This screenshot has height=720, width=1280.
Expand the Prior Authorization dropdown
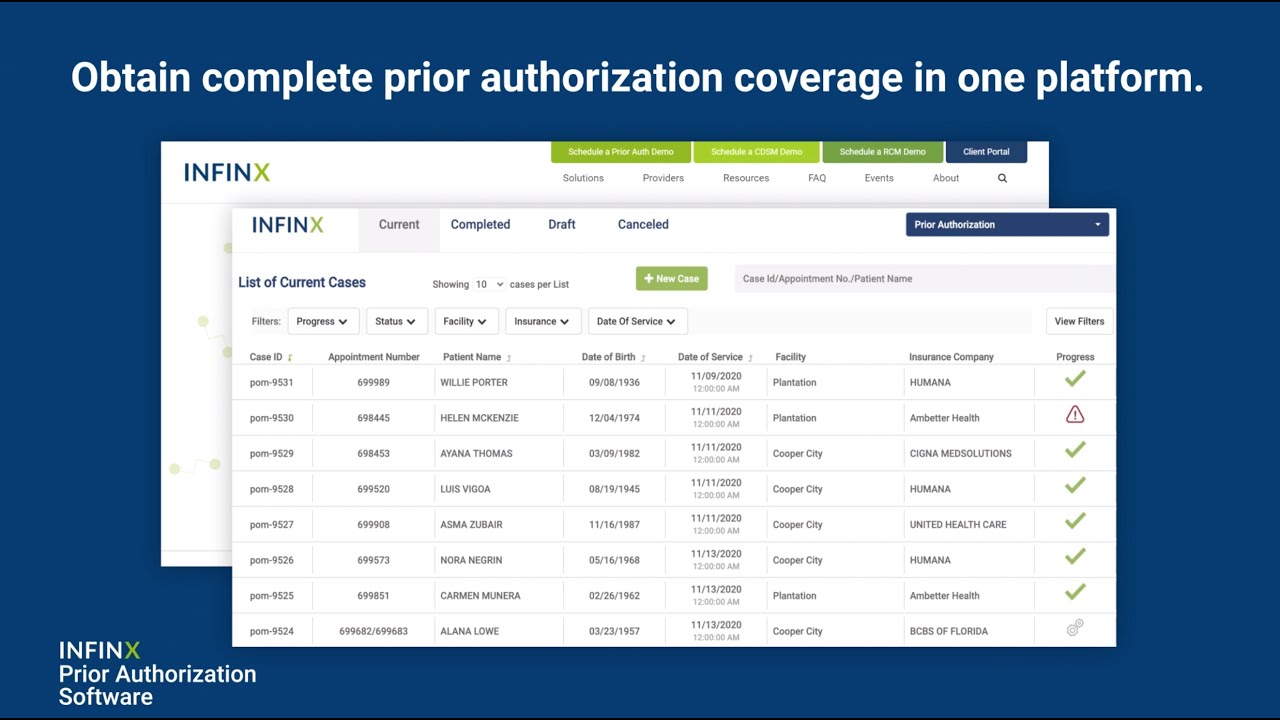[x=1007, y=225]
